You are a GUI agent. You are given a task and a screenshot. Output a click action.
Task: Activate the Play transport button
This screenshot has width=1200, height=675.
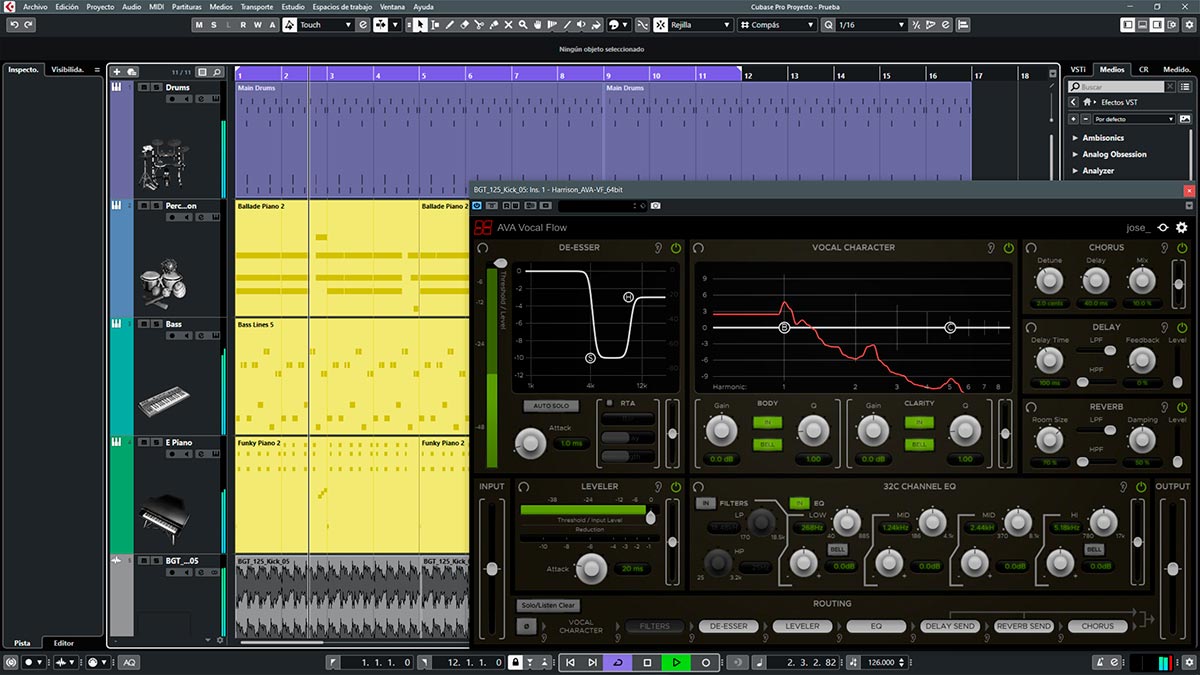[x=676, y=662]
